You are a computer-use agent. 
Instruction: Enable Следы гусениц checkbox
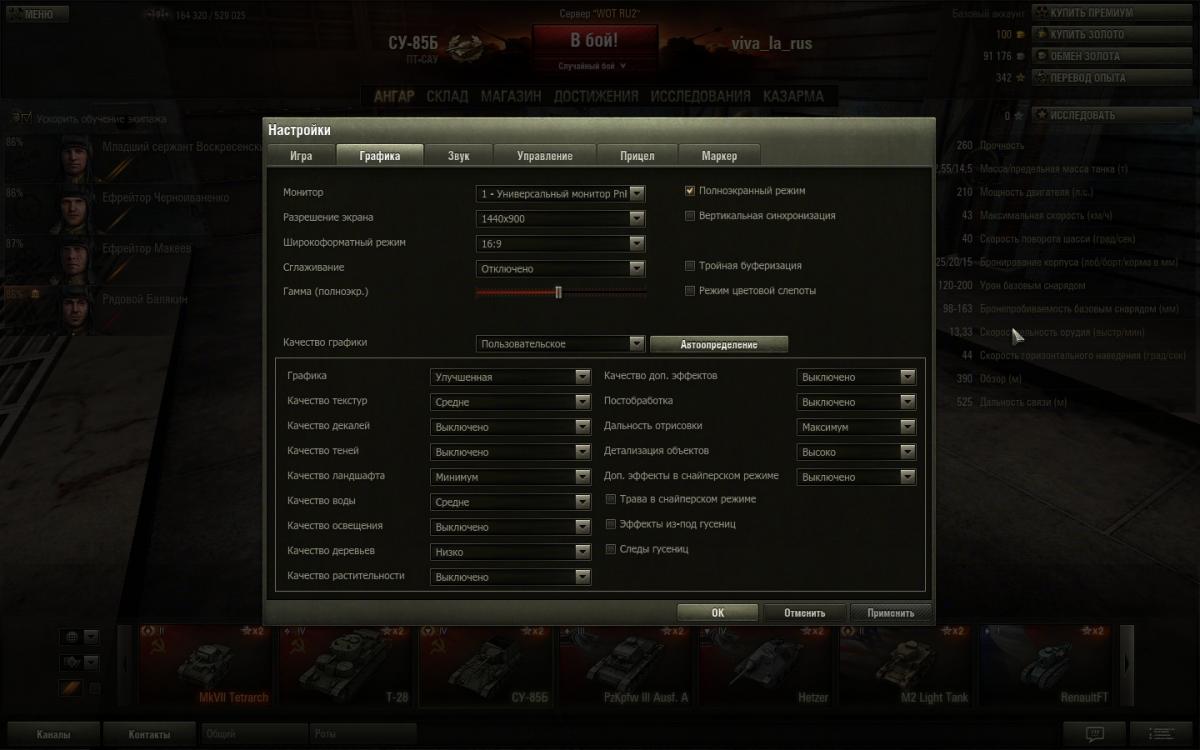(x=611, y=549)
